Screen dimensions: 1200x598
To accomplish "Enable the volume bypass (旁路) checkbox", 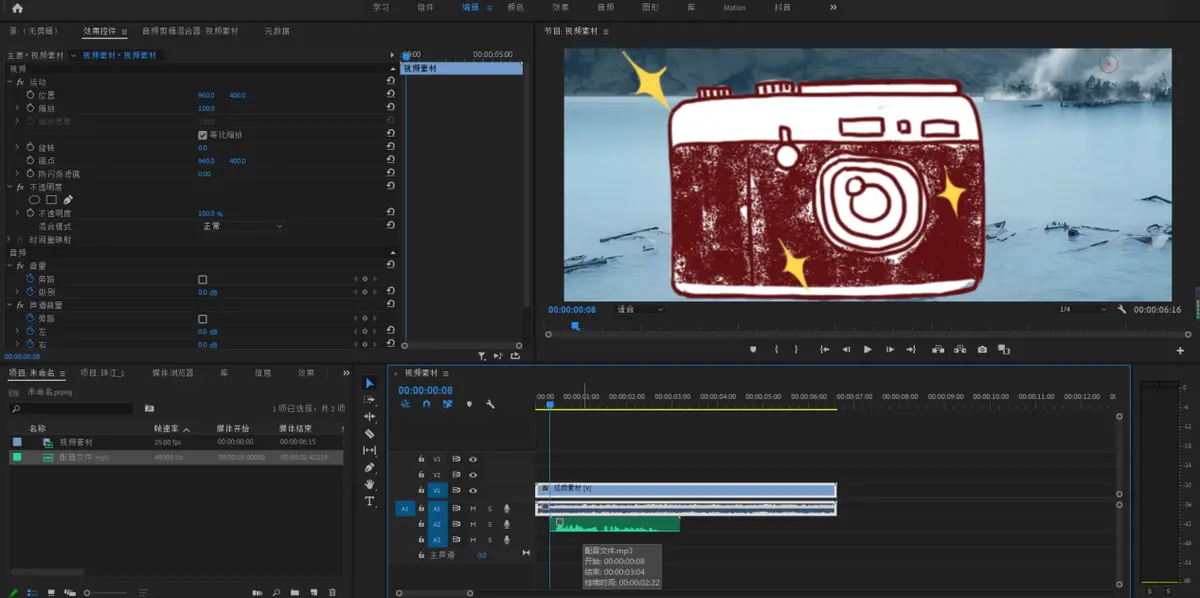I will 203,279.
